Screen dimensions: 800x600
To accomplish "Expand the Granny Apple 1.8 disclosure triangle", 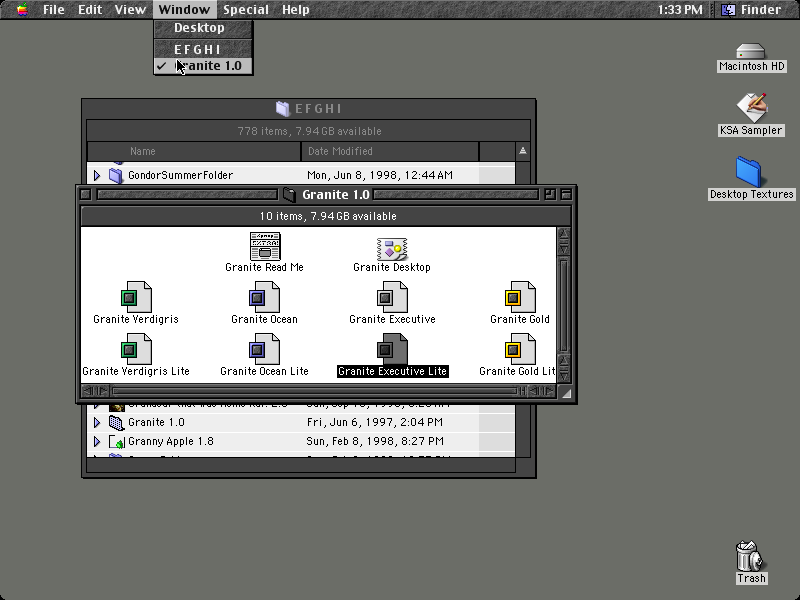I will [x=97, y=442].
